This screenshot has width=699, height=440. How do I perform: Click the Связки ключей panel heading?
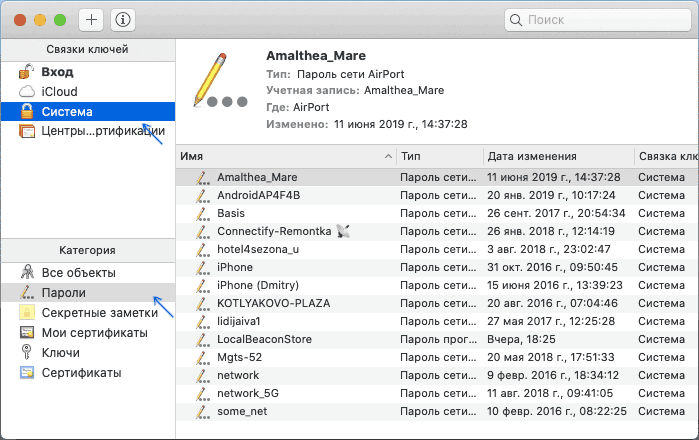point(87,49)
